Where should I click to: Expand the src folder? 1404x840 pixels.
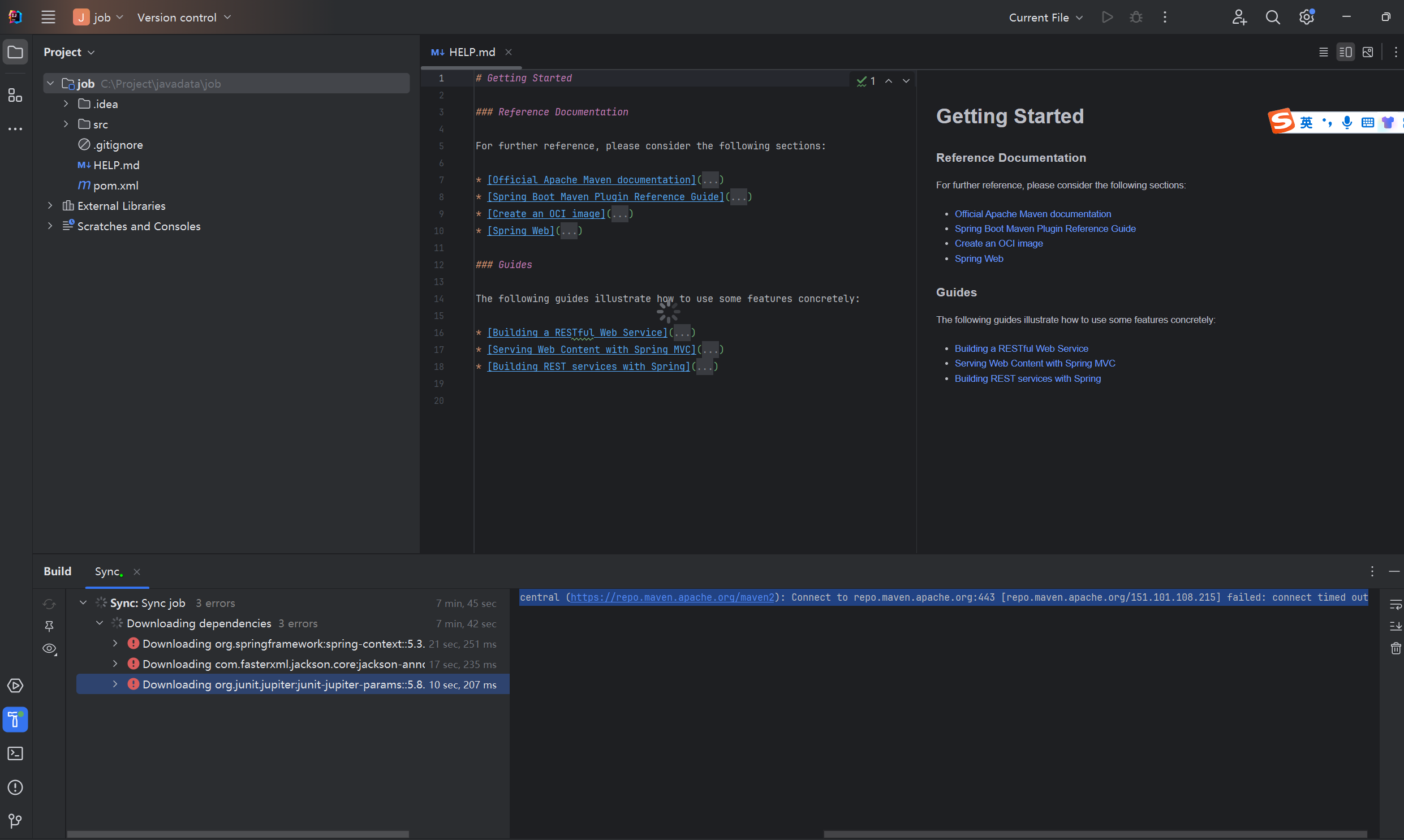66,124
